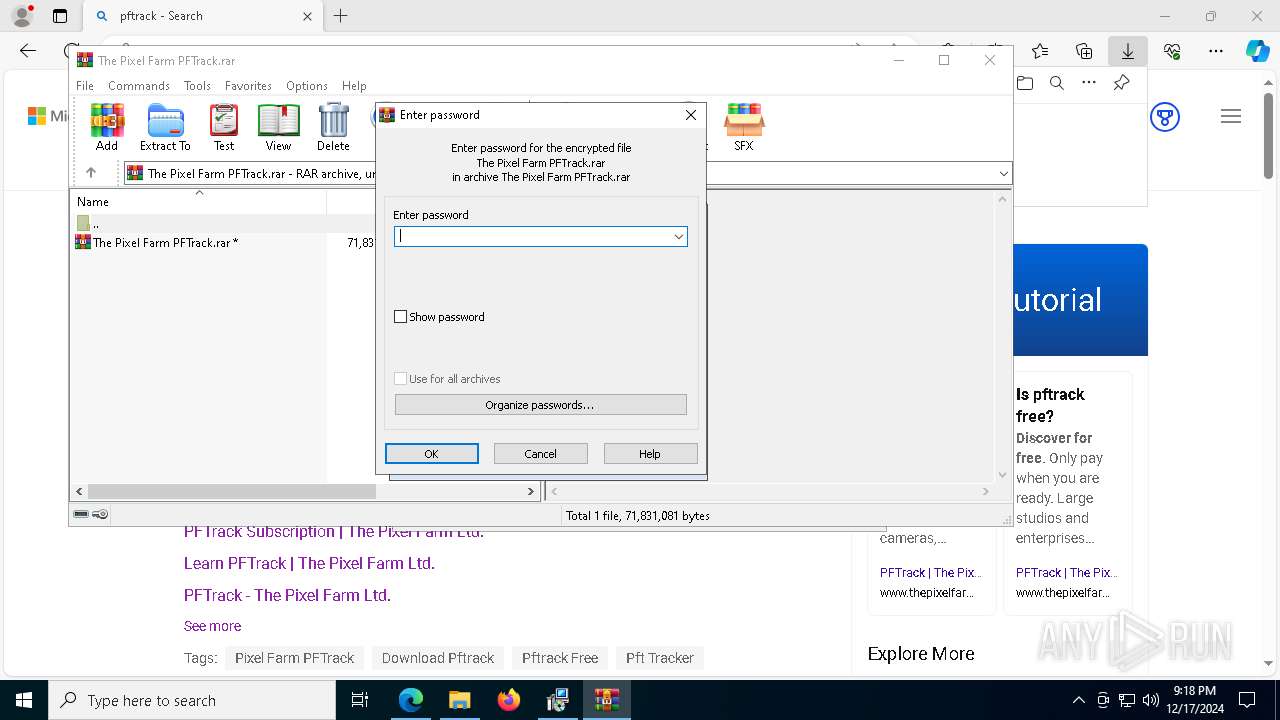Open Edge tab actions icon

pyautogui.click(x=59, y=16)
